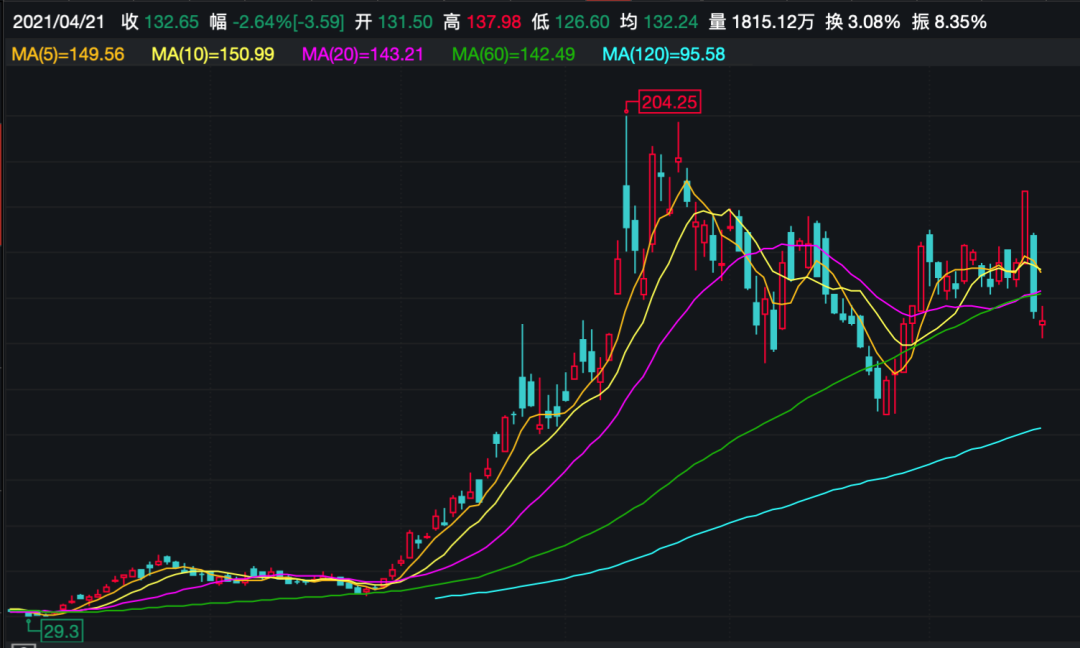Select the tallest candlestick below the 204.25 marker
Viewport: 1080px width, 648px height.
click(x=626, y=205)
